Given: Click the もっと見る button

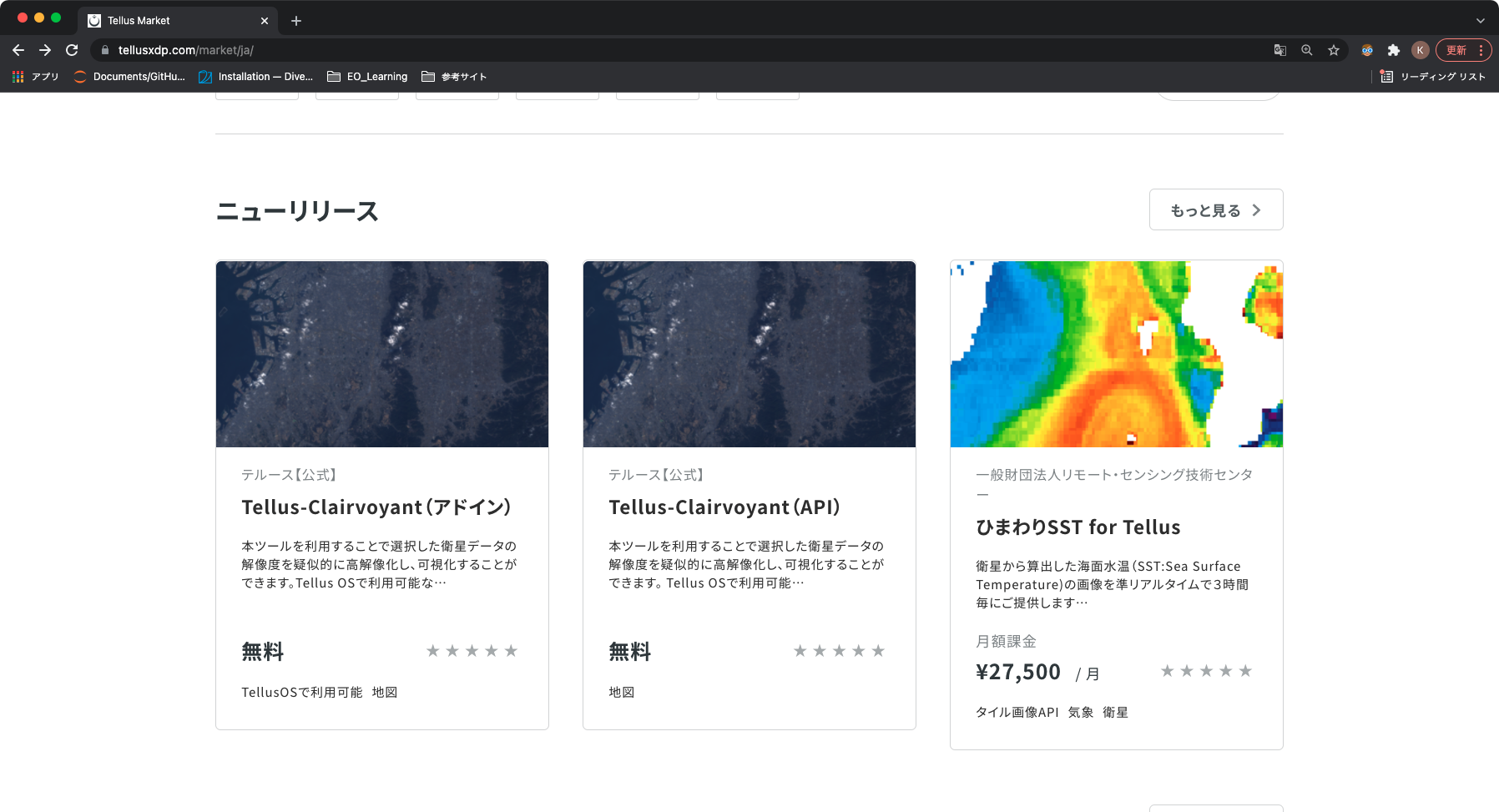Looking at the screenshot, I should point(1216,209).
